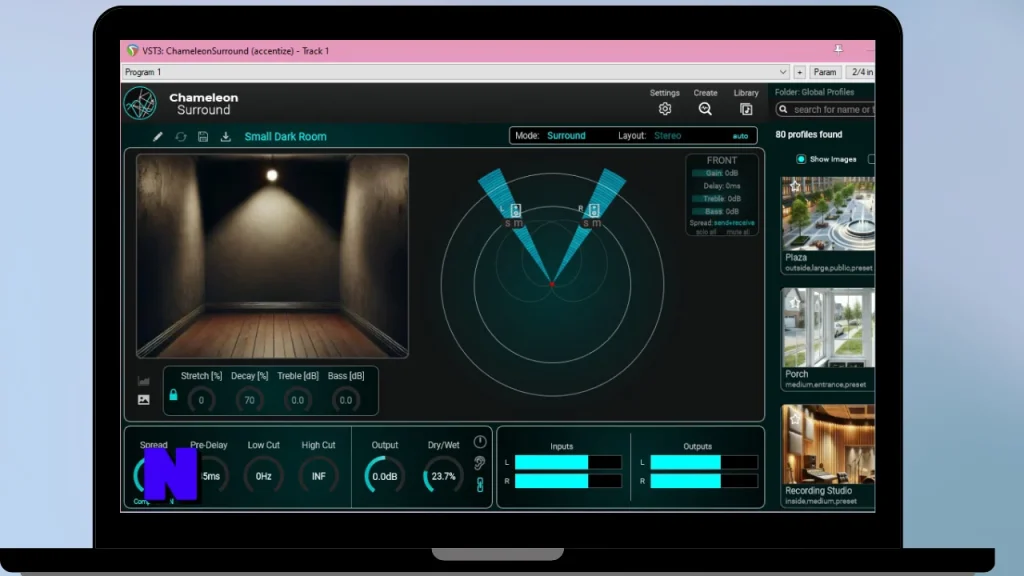Click mute all in FRONT panel
This screenshot has width=1024, height=576.
click(737, 232)
